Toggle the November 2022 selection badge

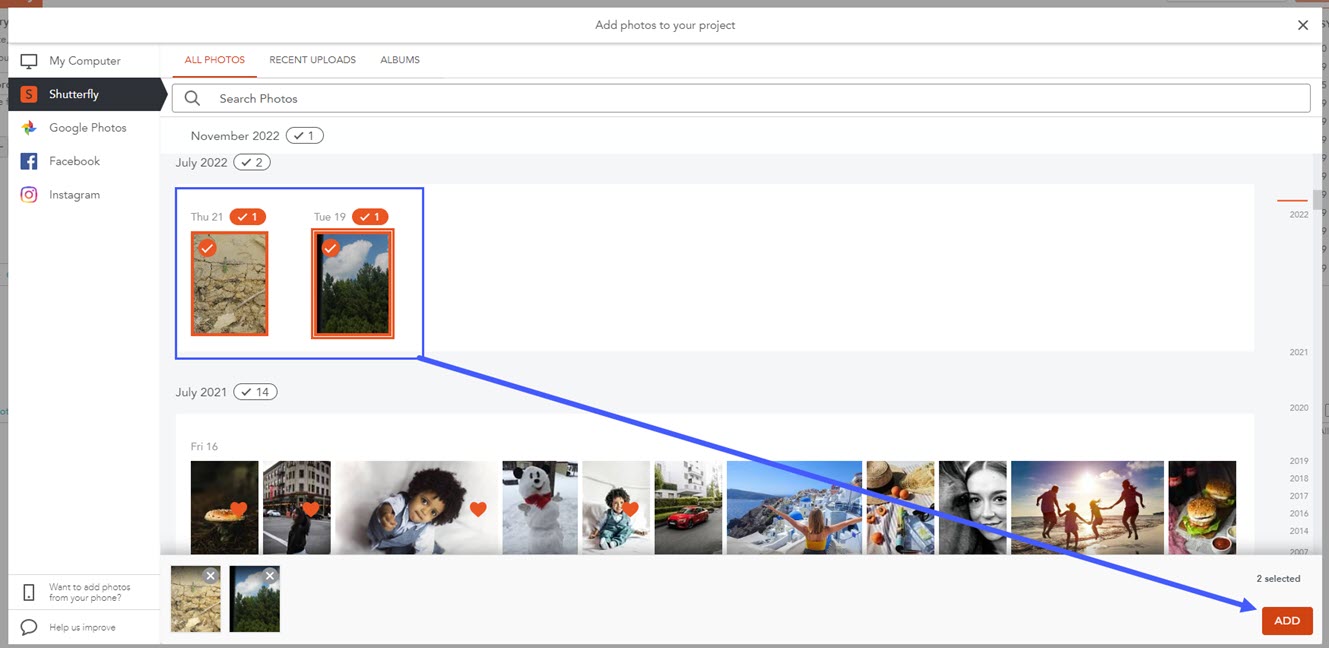(304, 135)
